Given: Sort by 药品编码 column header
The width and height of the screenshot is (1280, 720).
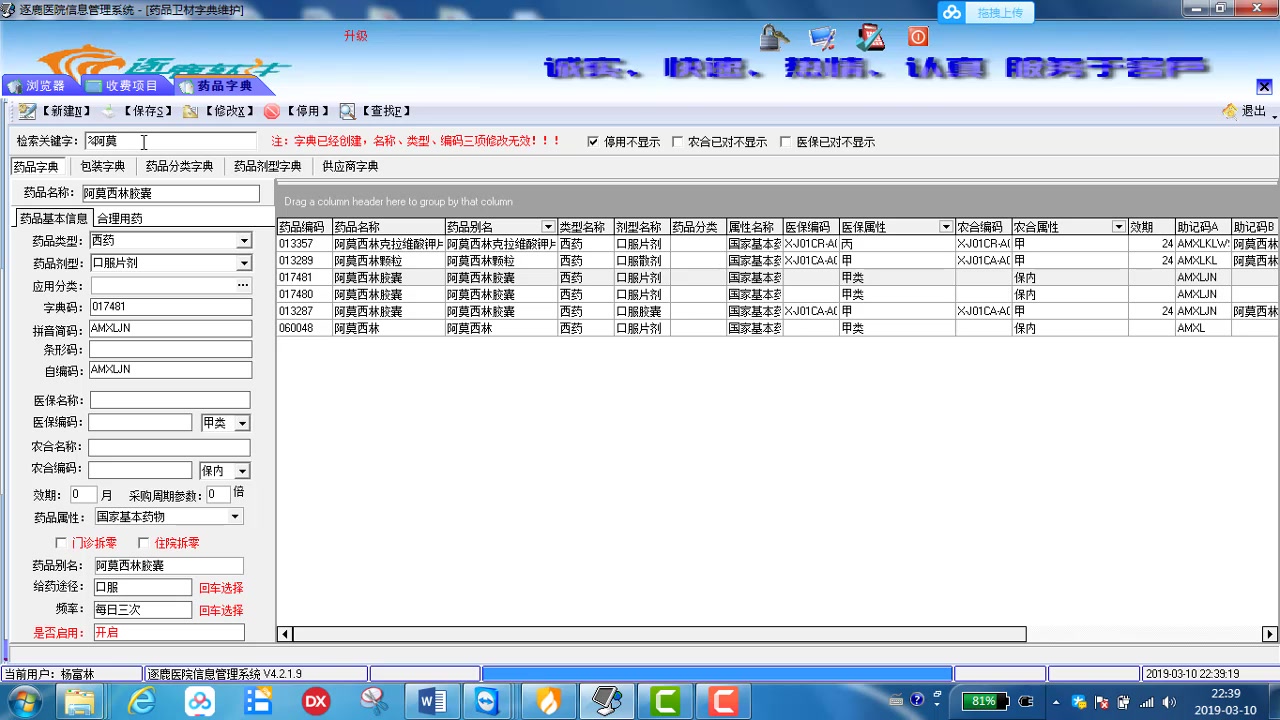Looking at the screenshot, I should point(304,227).
